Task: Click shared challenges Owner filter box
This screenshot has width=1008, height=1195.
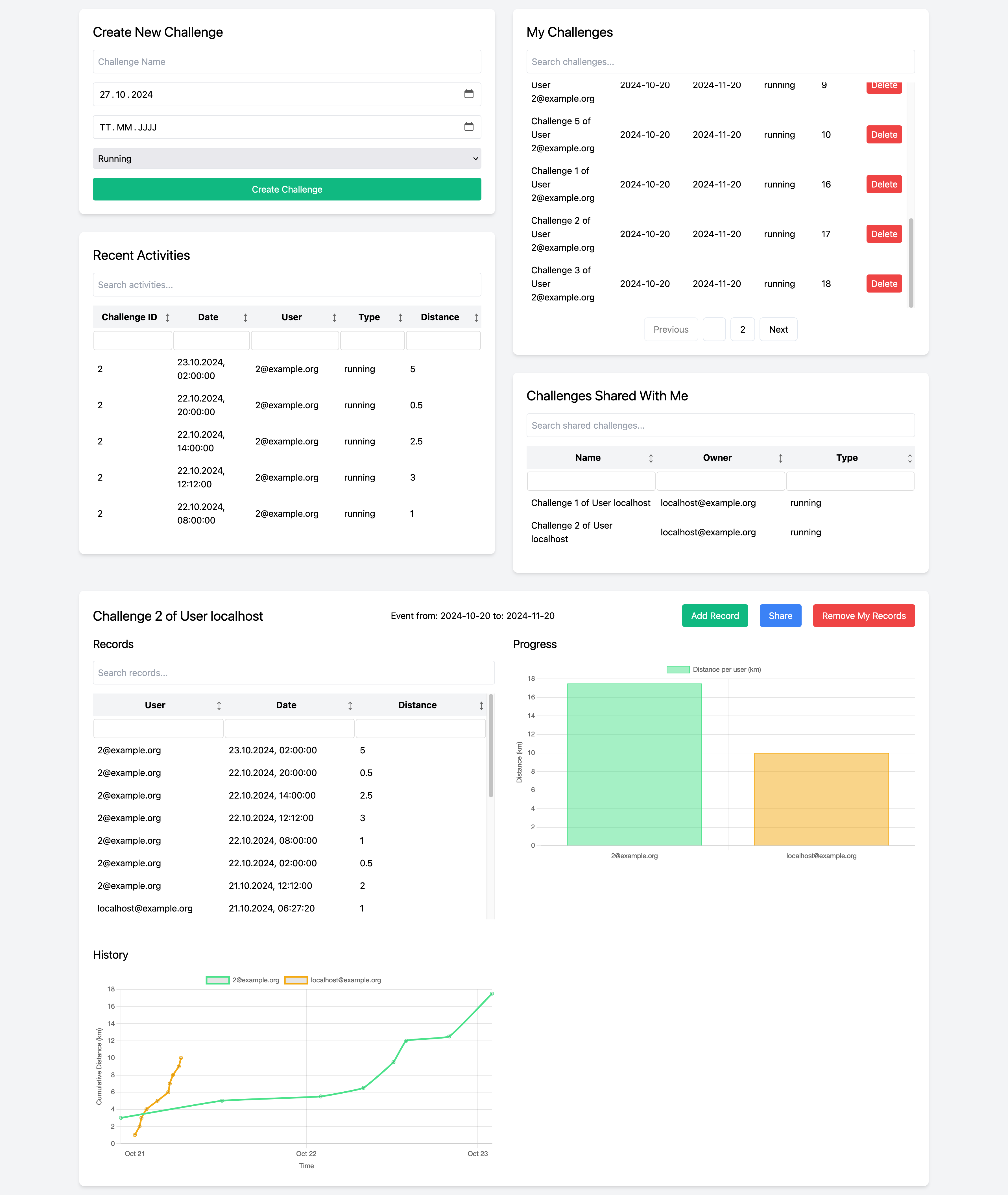Action: [721, 481]
